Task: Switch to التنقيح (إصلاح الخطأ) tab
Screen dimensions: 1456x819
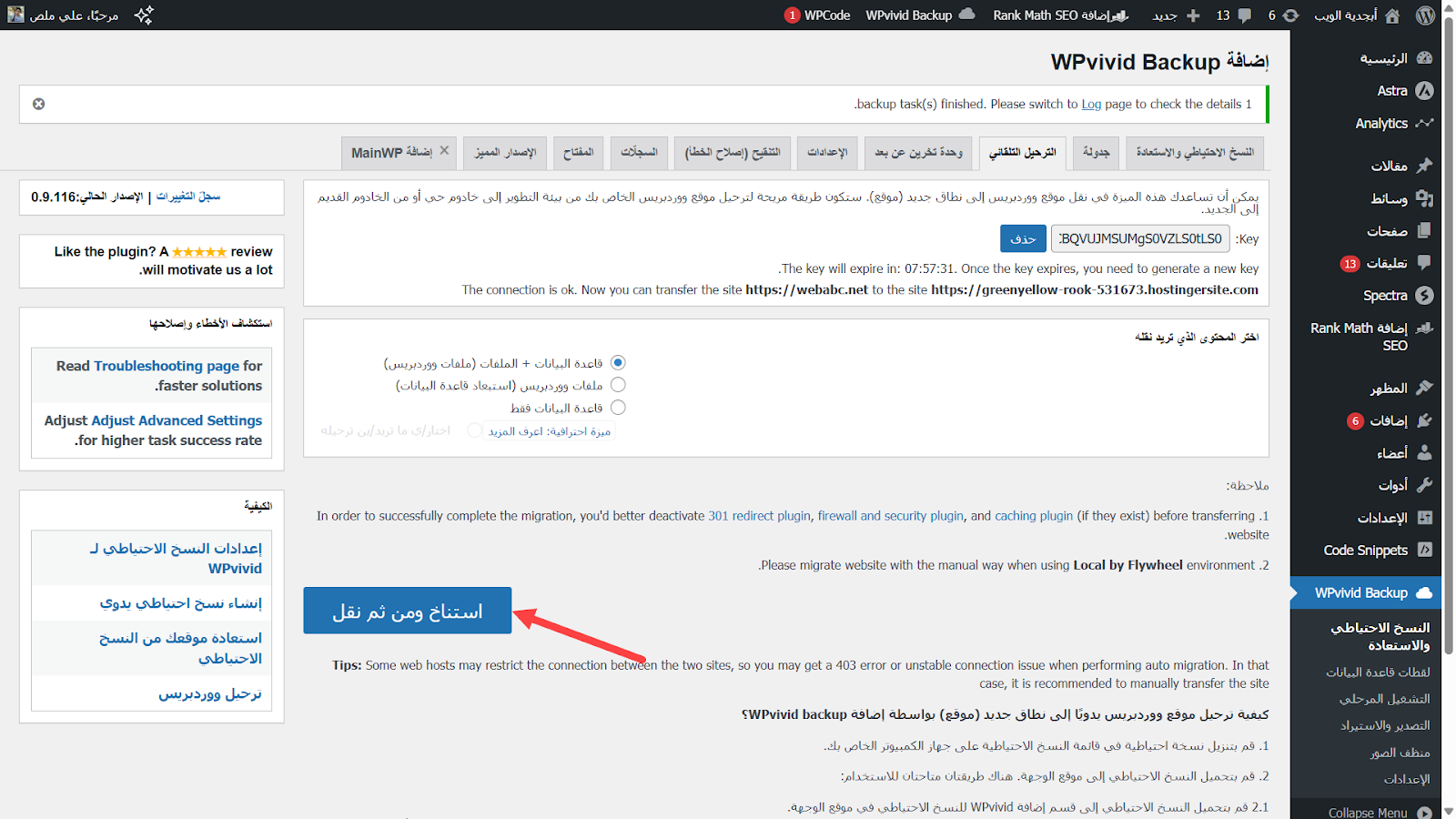Action: (733, 153)
